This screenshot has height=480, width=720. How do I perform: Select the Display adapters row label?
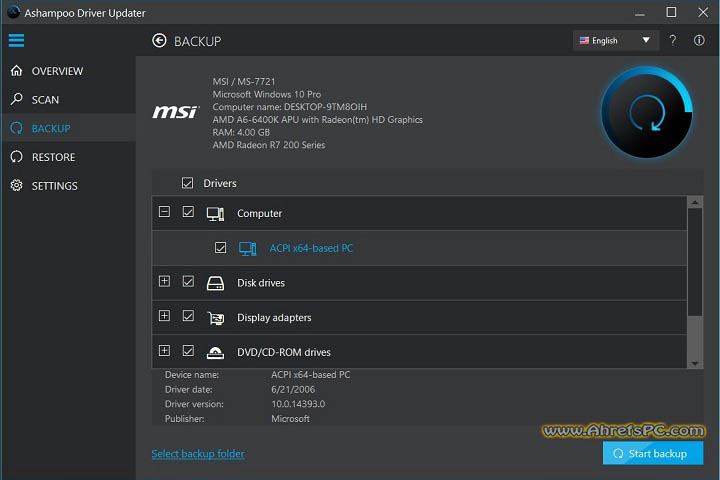click(x=274, y=318)
